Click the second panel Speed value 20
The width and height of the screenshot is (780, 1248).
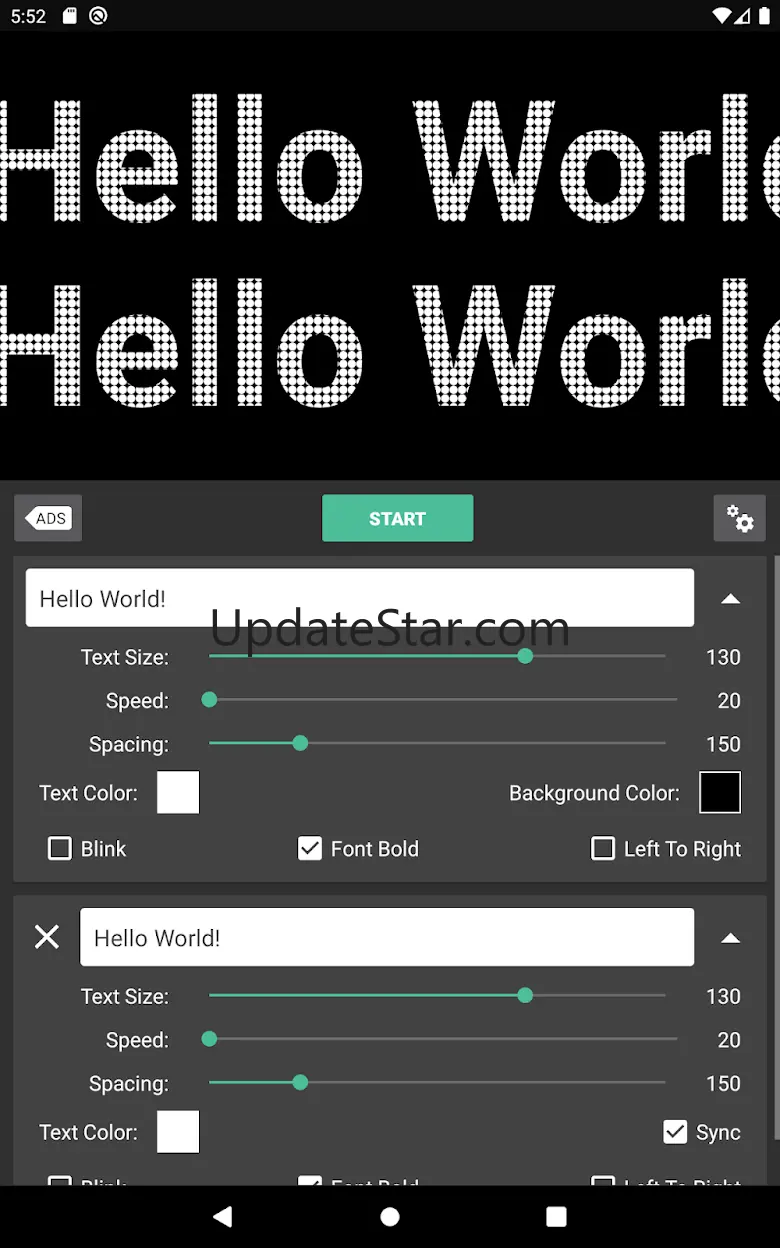pyautogui.click(x=729, y=1039)
